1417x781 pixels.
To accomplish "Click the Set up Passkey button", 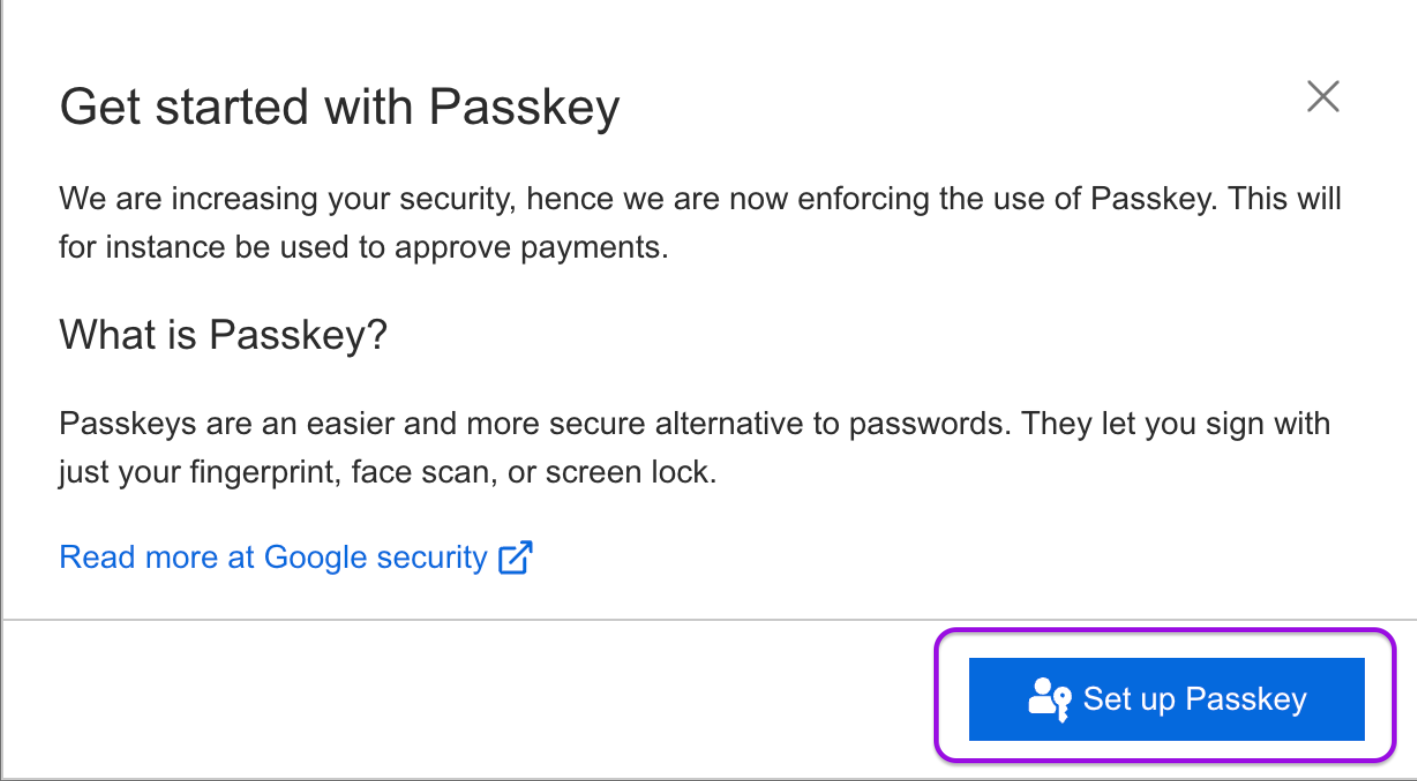I will click(1166, 699).
